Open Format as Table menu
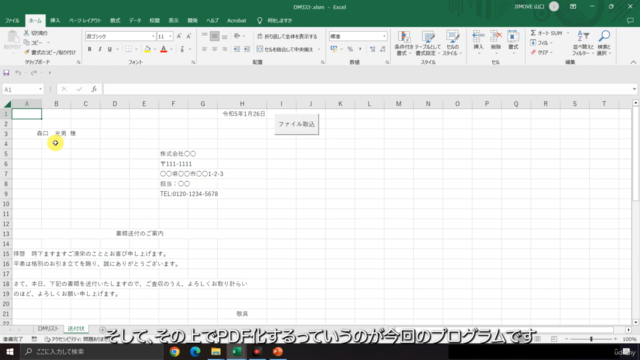This screenshot has width=640, height=360. coord(428,43)
